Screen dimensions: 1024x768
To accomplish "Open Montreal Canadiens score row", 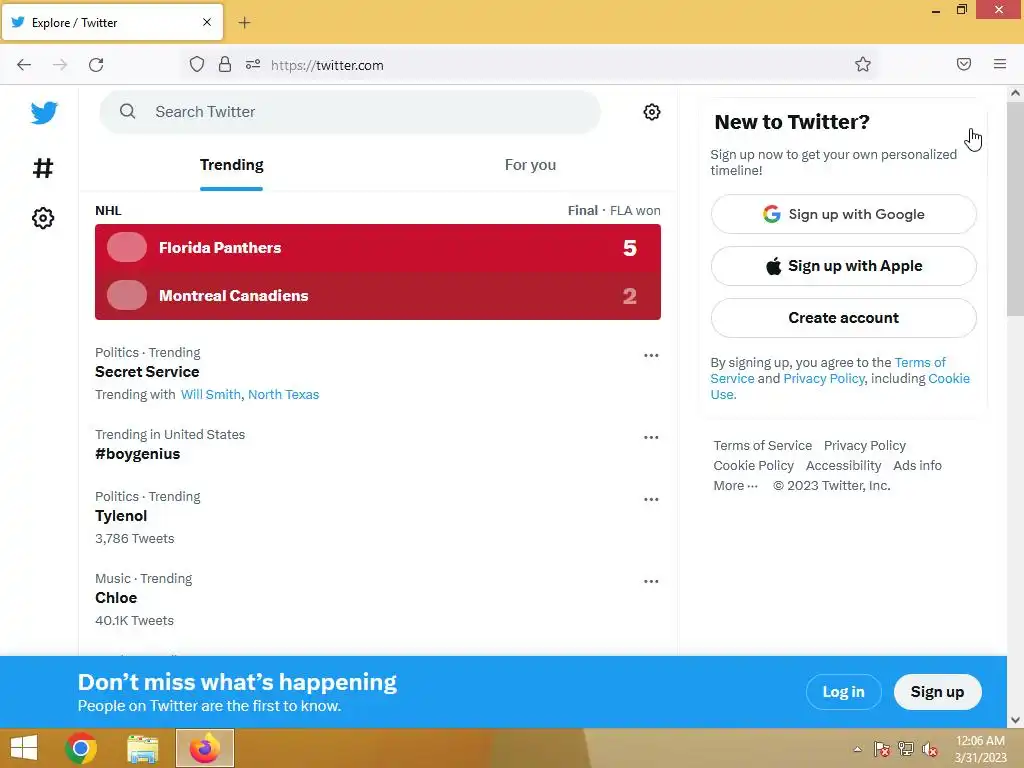I will click(x=377, y=296).
